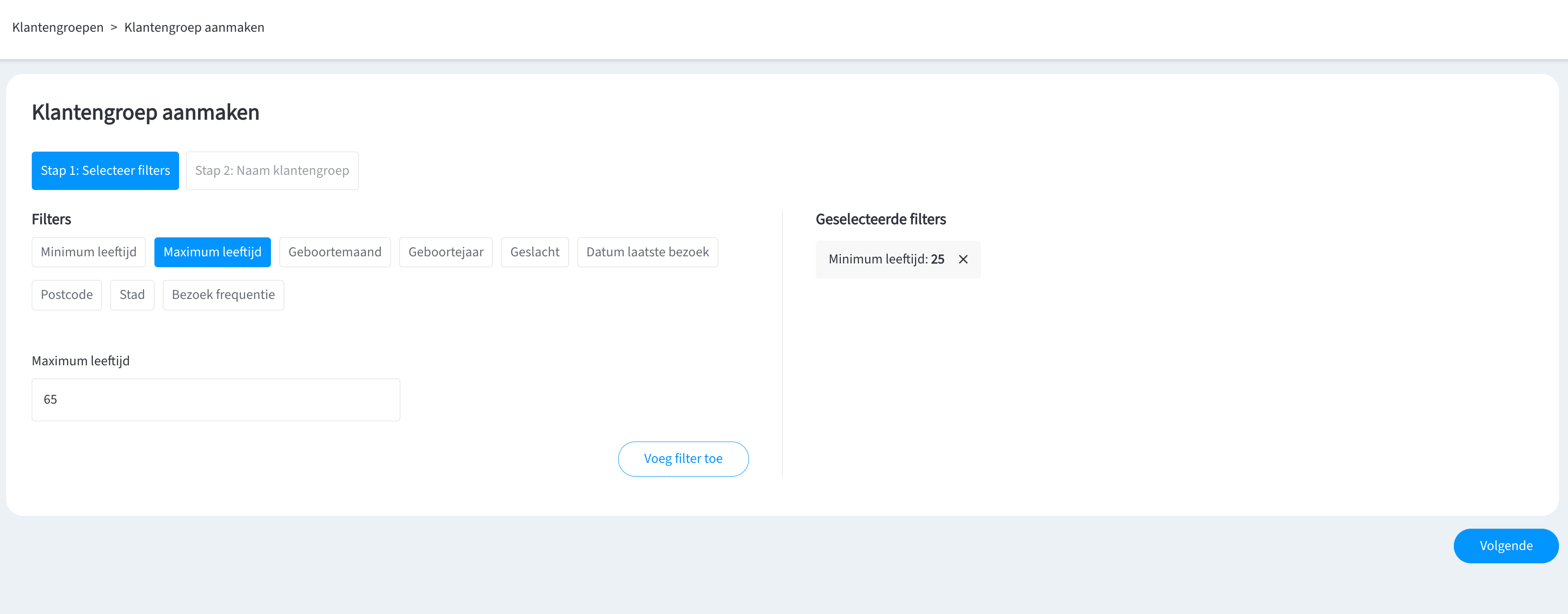
Task: Select the Stad filter
Action: tap(132, 295)
